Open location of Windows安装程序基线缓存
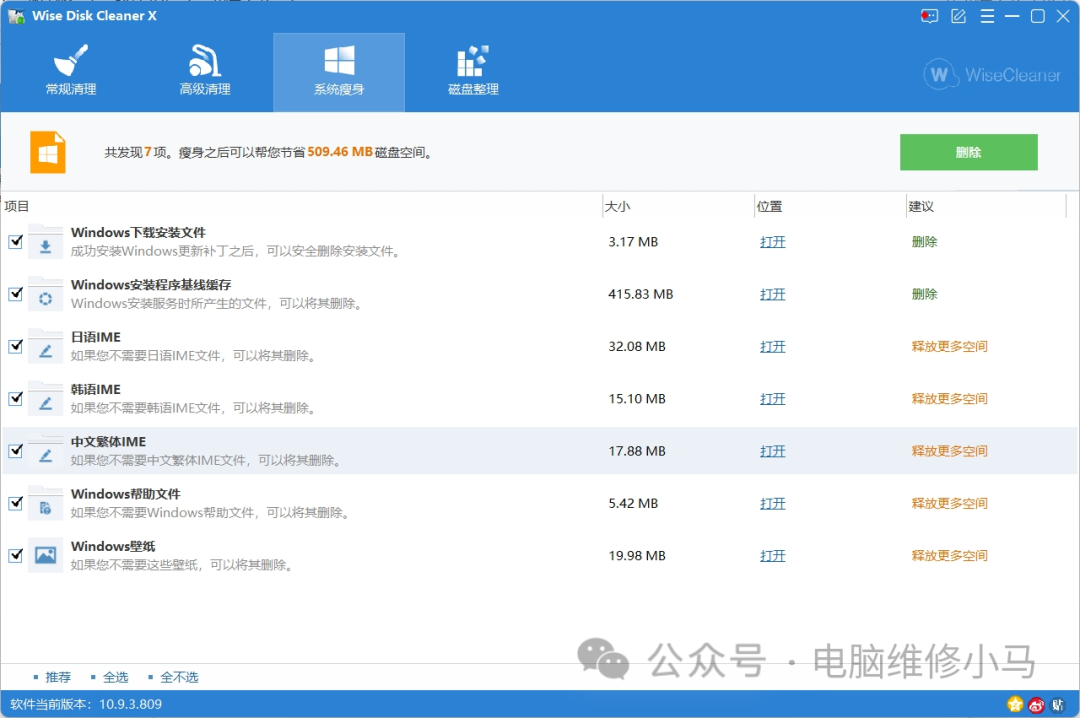The width and height of the screenshot is (1080, 718). coord(773,294)
